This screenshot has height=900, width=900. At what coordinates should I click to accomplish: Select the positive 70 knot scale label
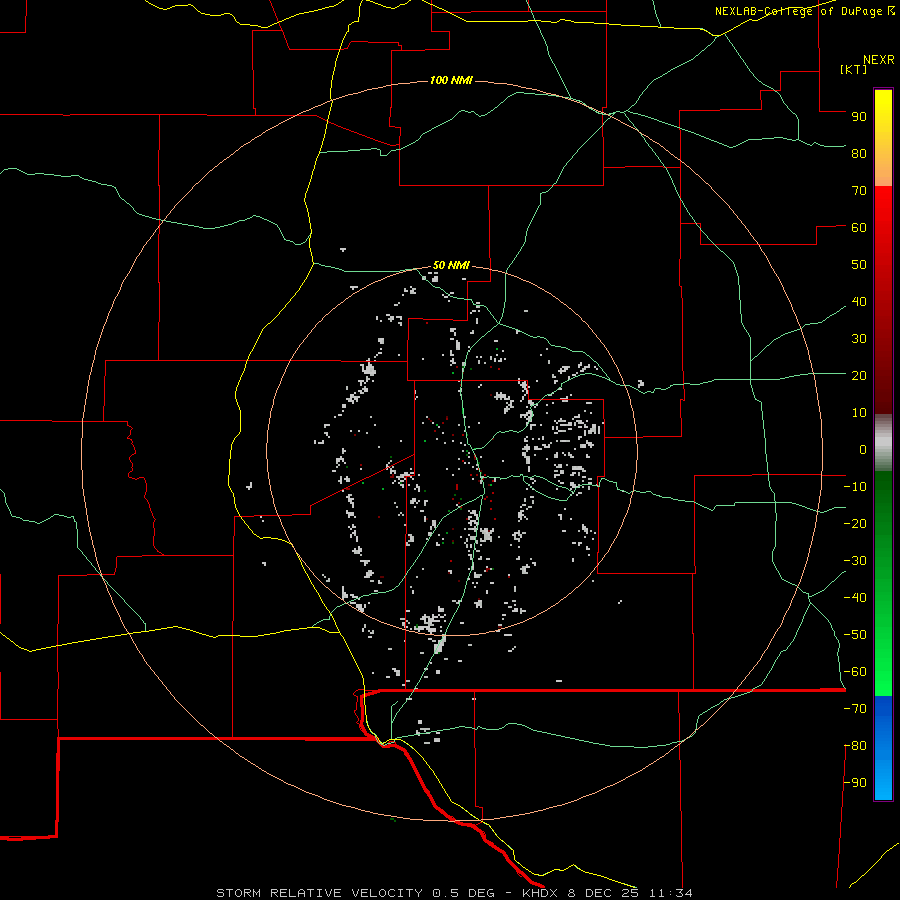pyautogui.click(x=859, y=191)
